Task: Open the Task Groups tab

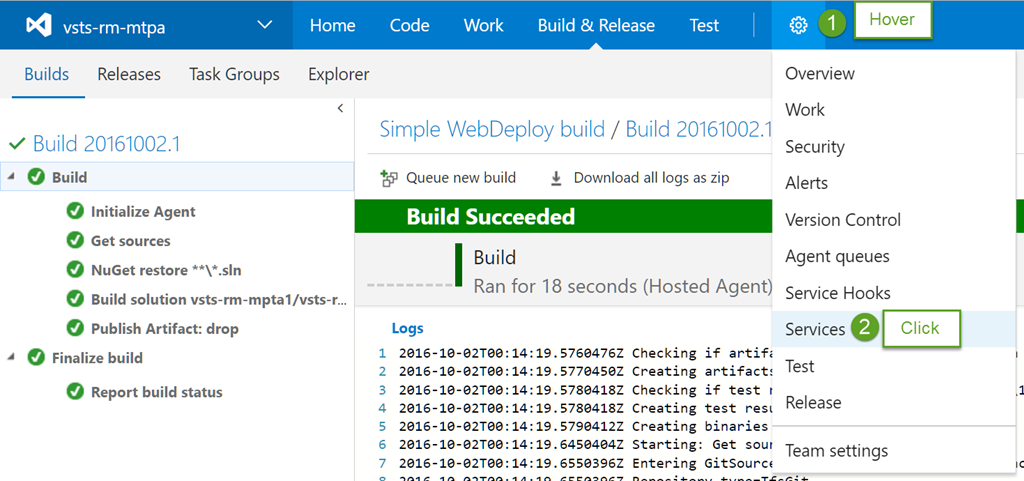Action: tap(234, 74)
